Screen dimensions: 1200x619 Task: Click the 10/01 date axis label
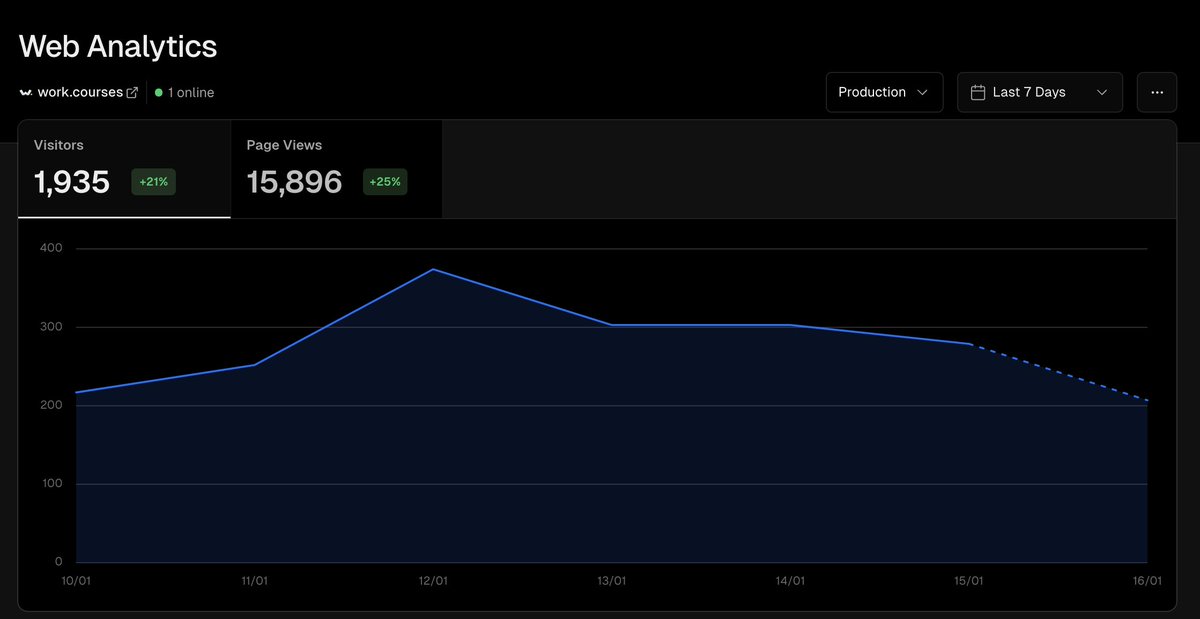tap(76, 581)
